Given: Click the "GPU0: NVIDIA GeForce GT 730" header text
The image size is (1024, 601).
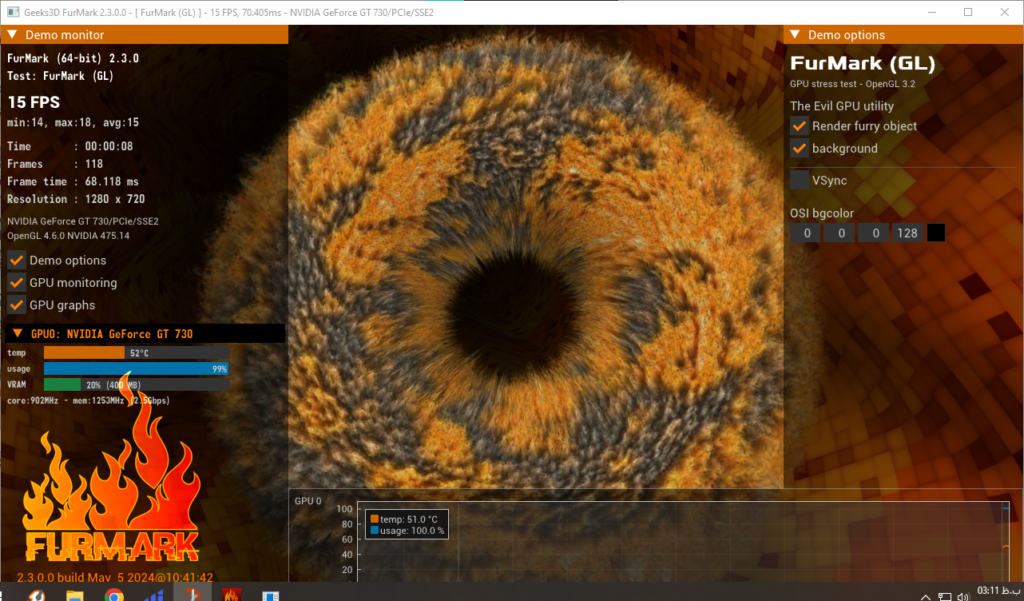Looking at the screenshot, I should click(112, 334).
